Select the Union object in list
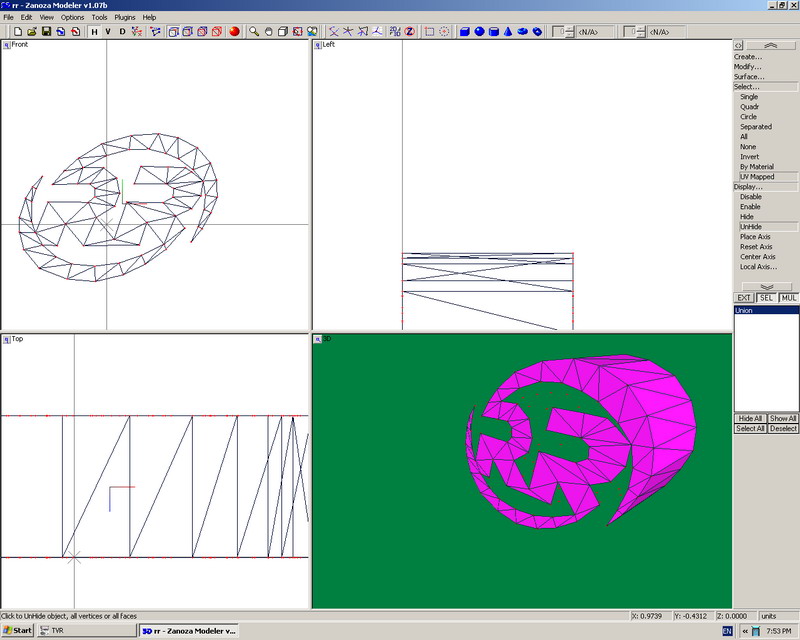This screenshot has width=800, height=640. pos(766,310)
